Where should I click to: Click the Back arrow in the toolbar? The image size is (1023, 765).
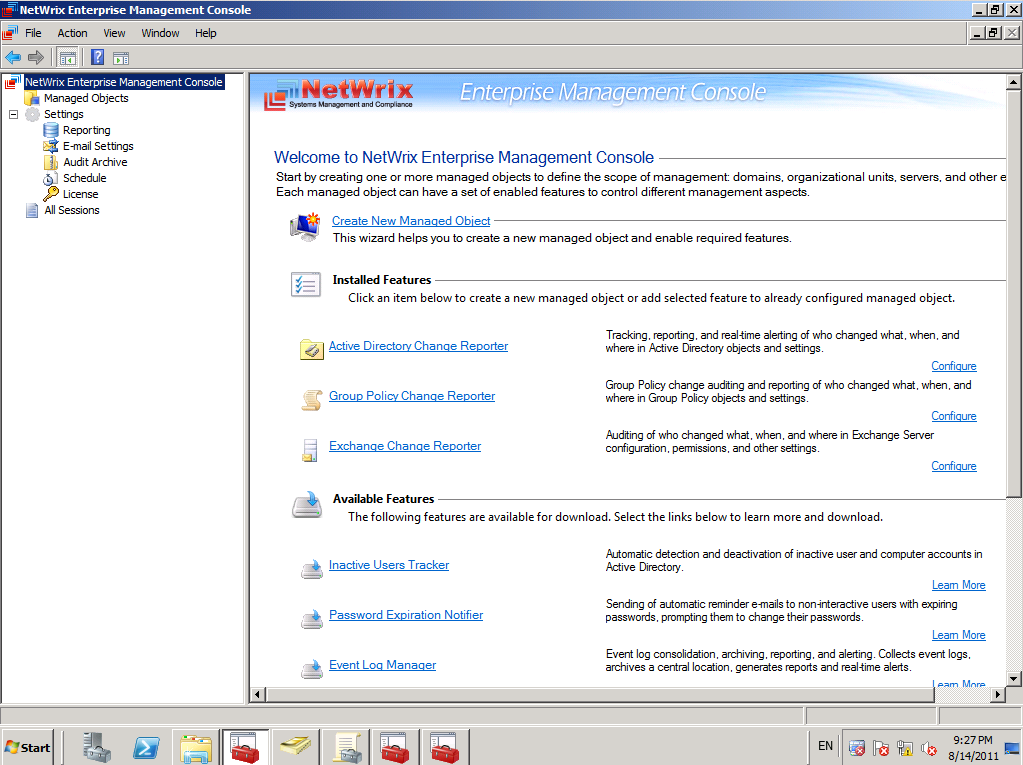click(13, 57)
